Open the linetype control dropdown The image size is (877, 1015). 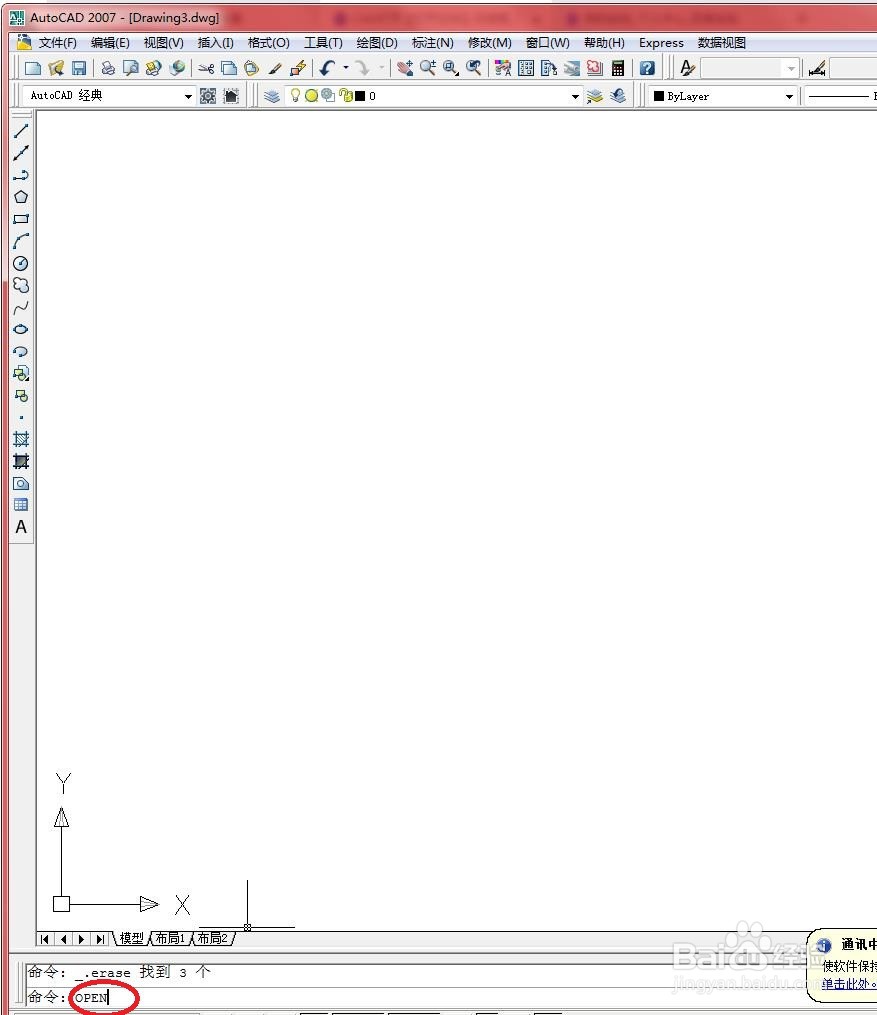[x=840, y=96]
